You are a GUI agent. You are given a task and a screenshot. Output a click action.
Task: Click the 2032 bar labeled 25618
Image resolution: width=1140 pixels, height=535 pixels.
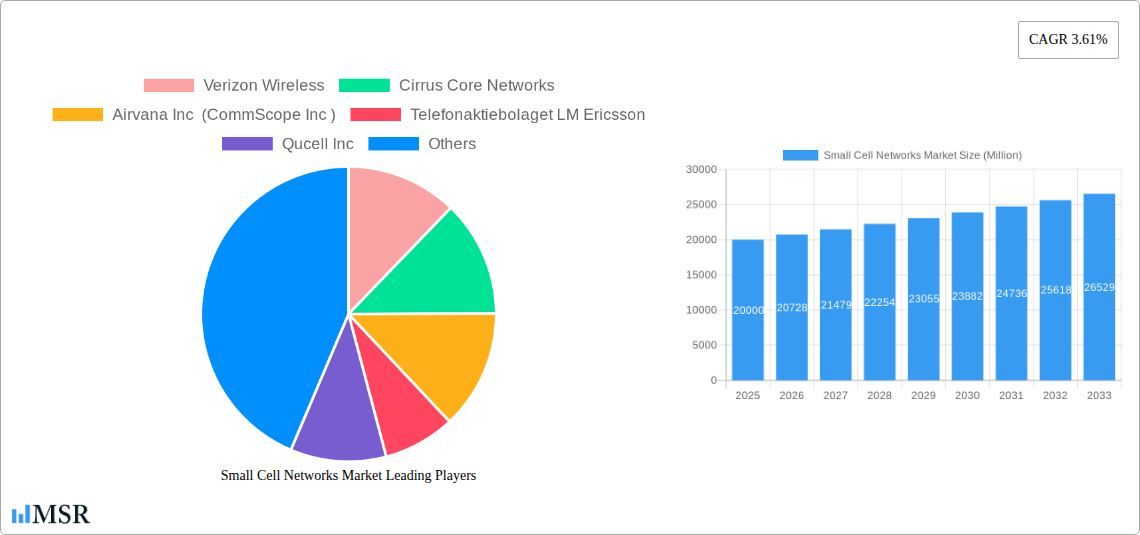(1056, 290)
